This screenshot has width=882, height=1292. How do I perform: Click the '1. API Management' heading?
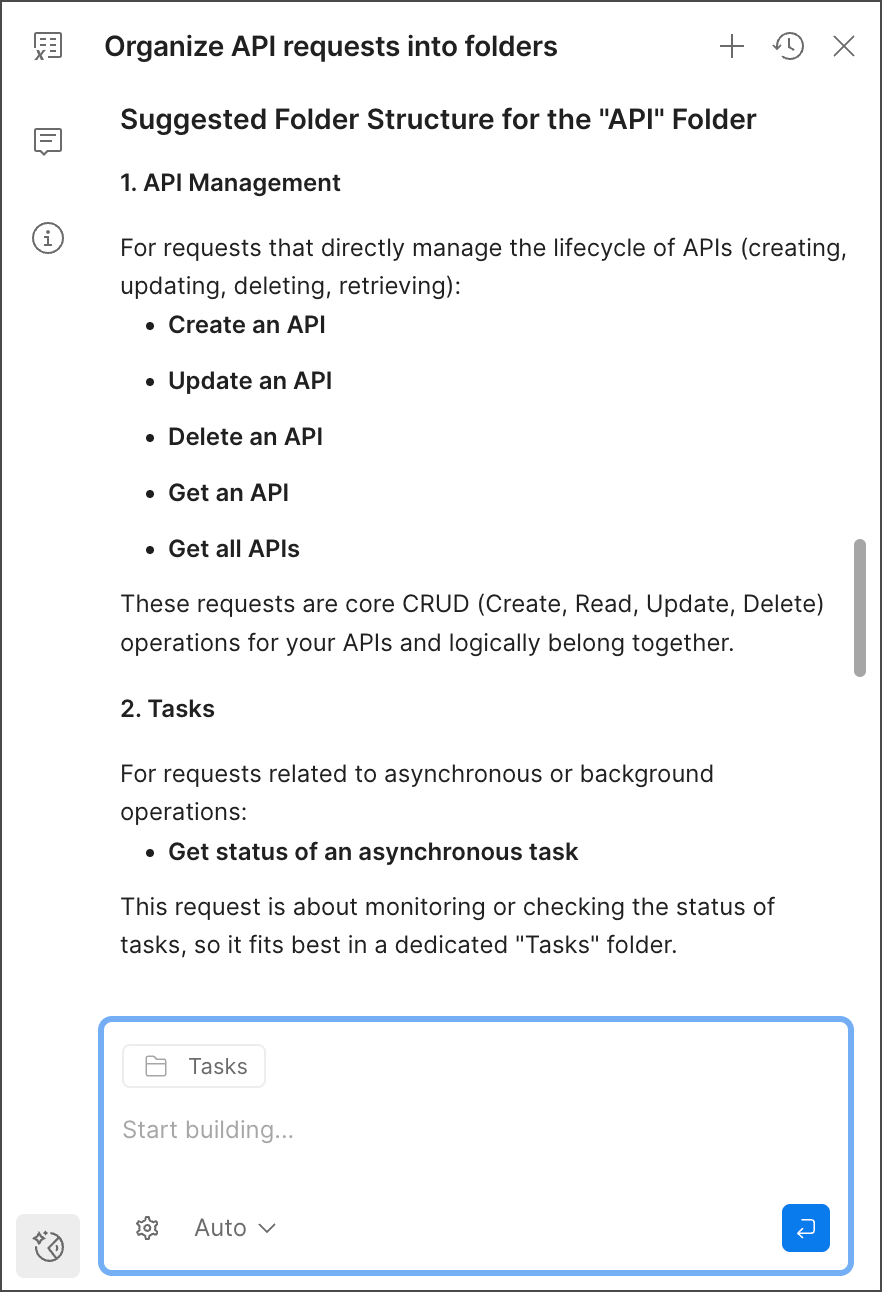pyautogui.click(x=230, y=183)
